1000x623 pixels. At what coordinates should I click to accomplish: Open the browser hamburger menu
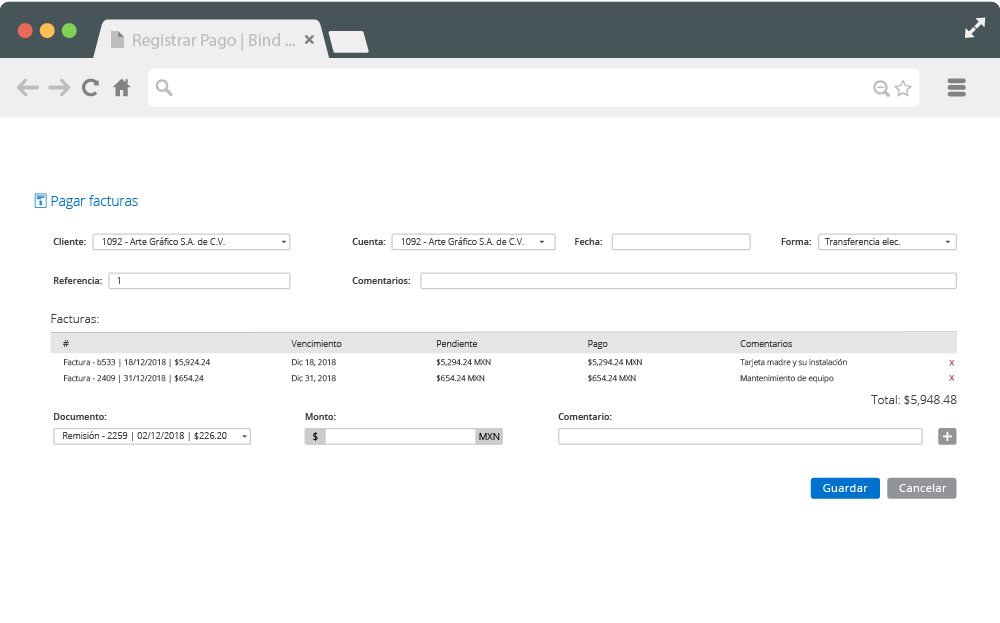[x=957, y=87]
